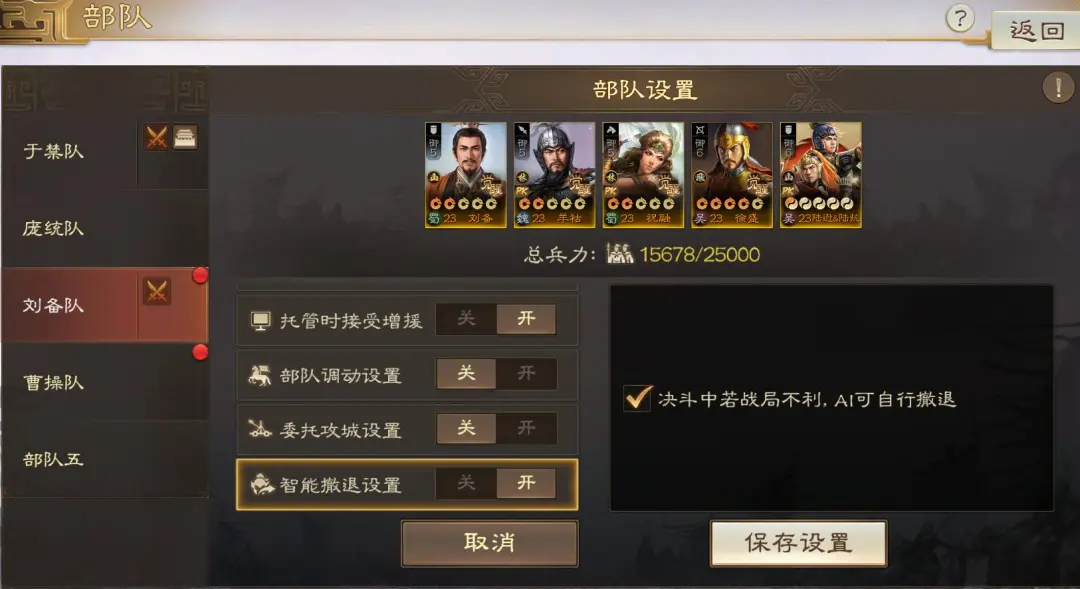Screen dimensions: 1080x589
Task: Open the question mark help icon
Action: click(x=960, y=18)
